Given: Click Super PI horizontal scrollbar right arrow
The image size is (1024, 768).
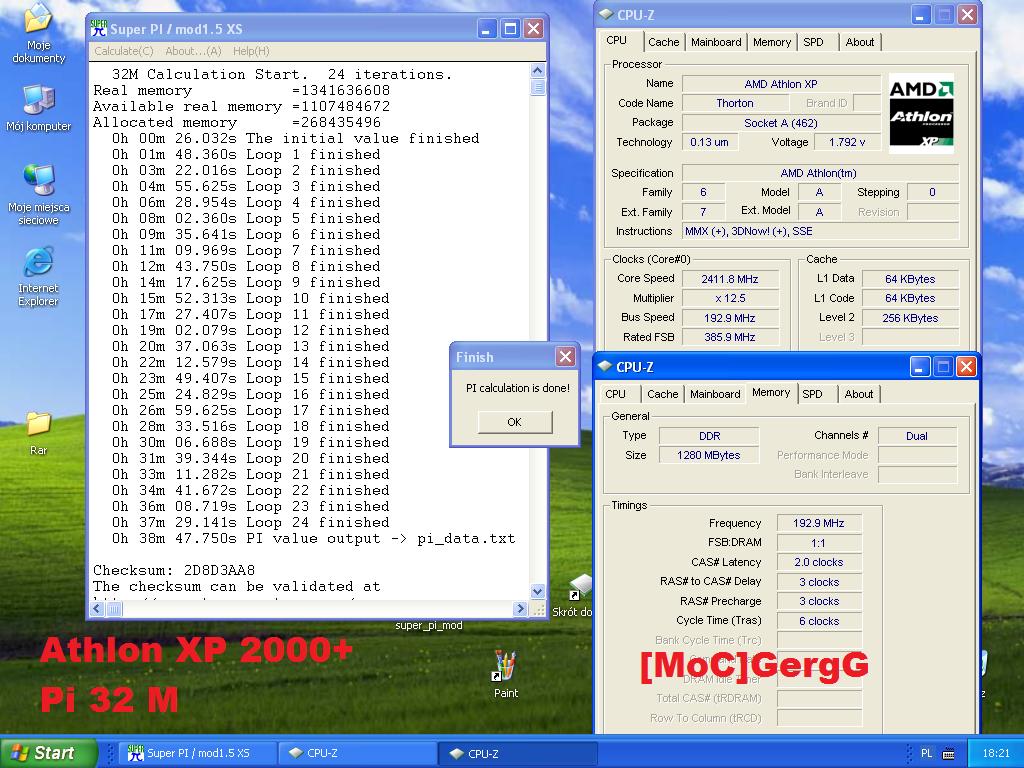Looking at the screenshot, I should 520,609.
